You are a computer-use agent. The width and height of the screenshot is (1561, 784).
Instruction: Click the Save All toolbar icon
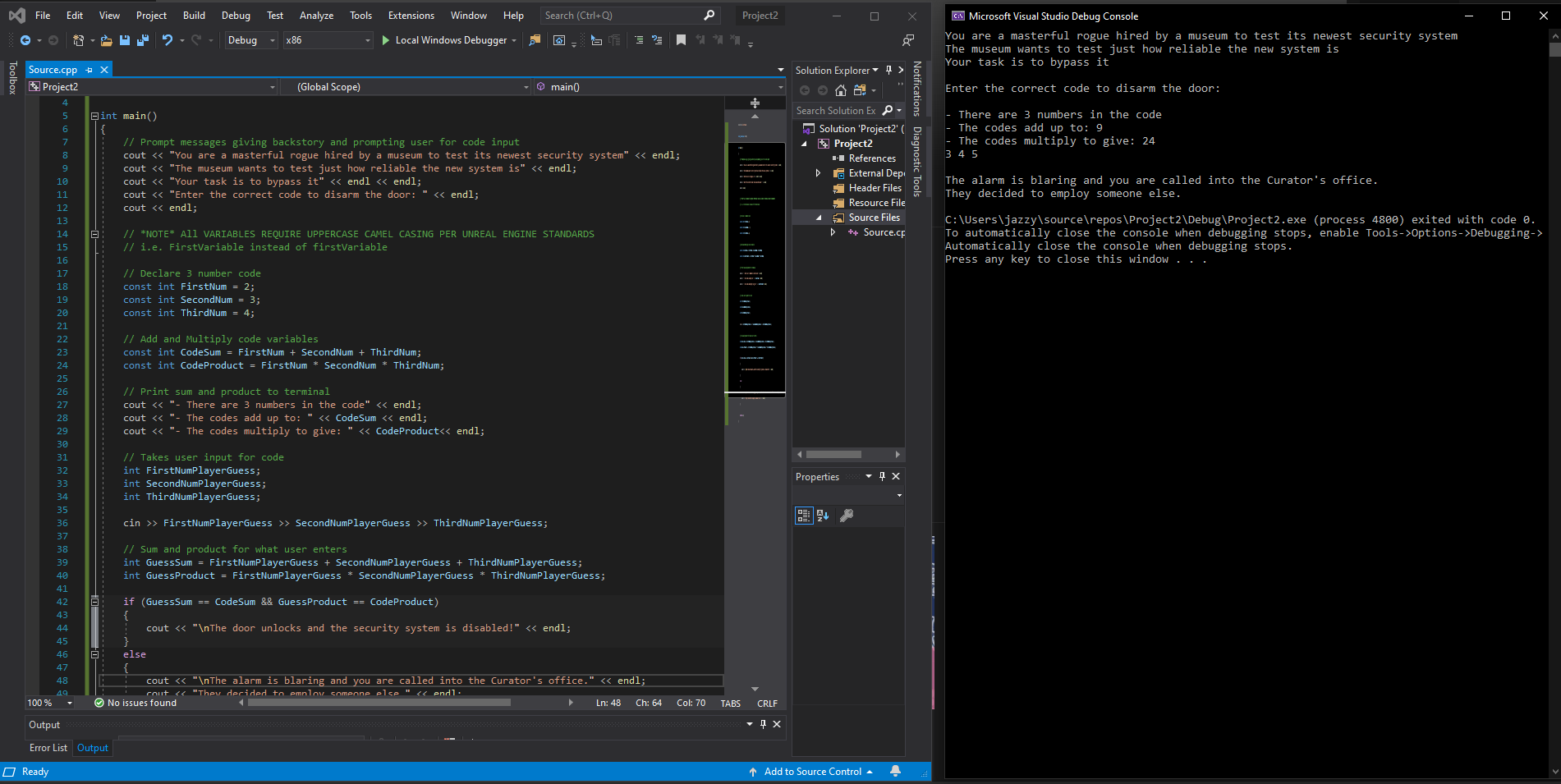[x=143, y=40]
